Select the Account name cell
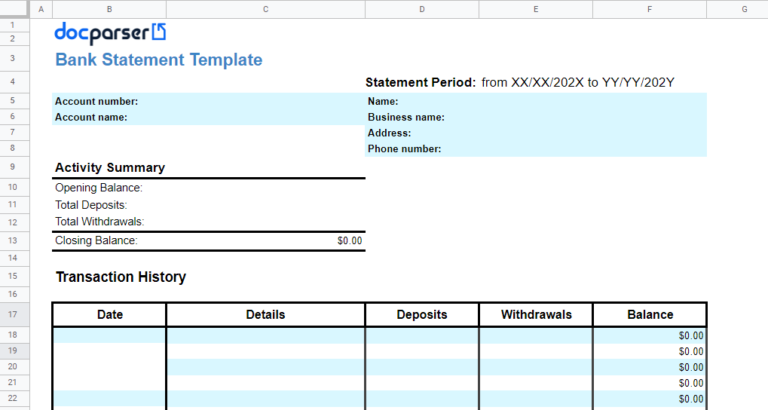 pos(91,117)
